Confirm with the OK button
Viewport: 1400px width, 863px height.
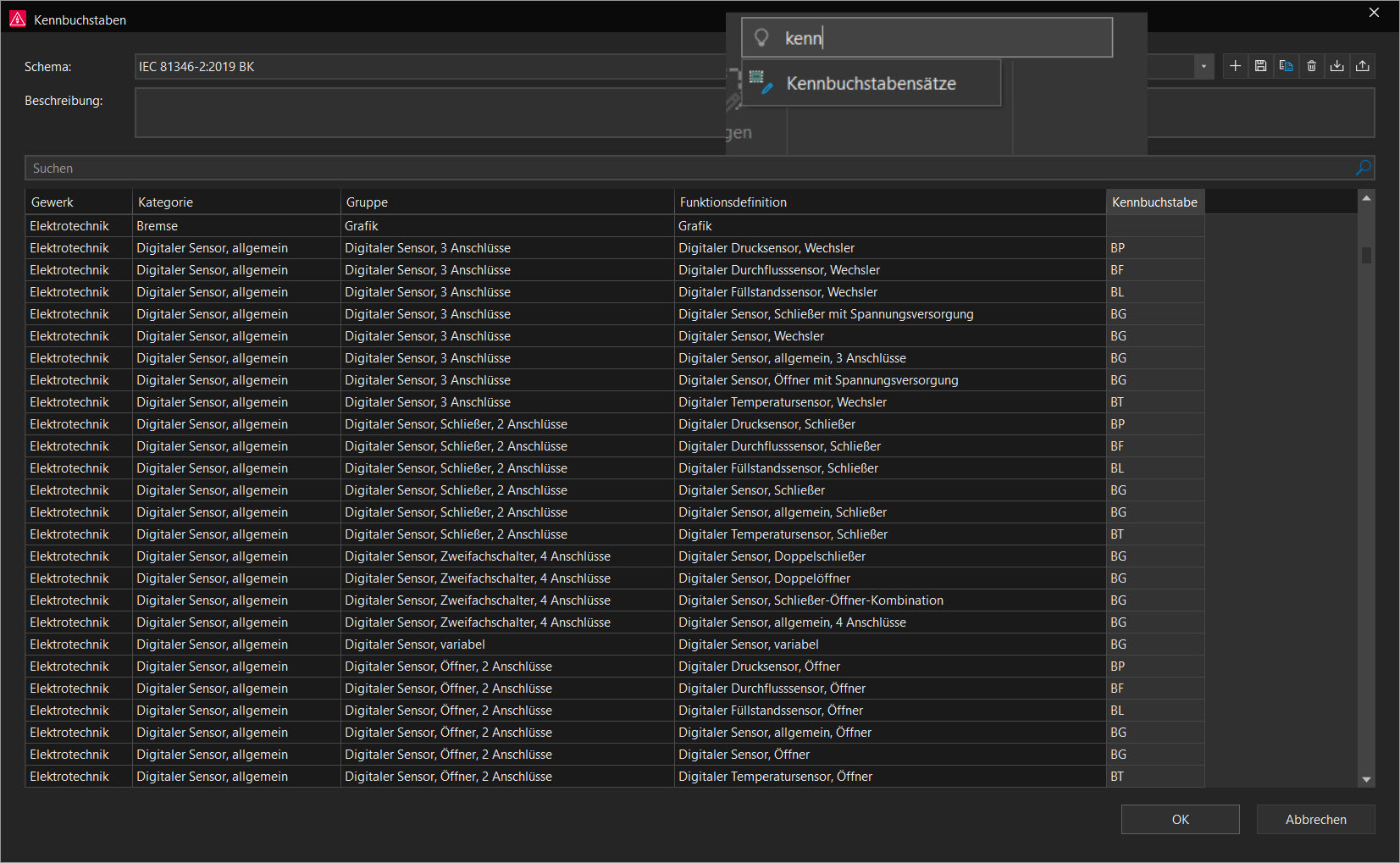coord(1181,819)
